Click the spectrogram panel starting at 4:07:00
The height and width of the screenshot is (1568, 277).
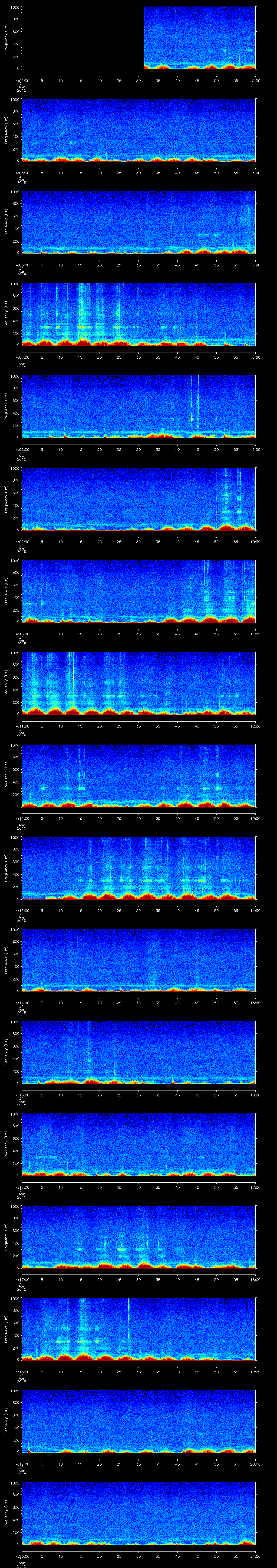click(139, 314)
